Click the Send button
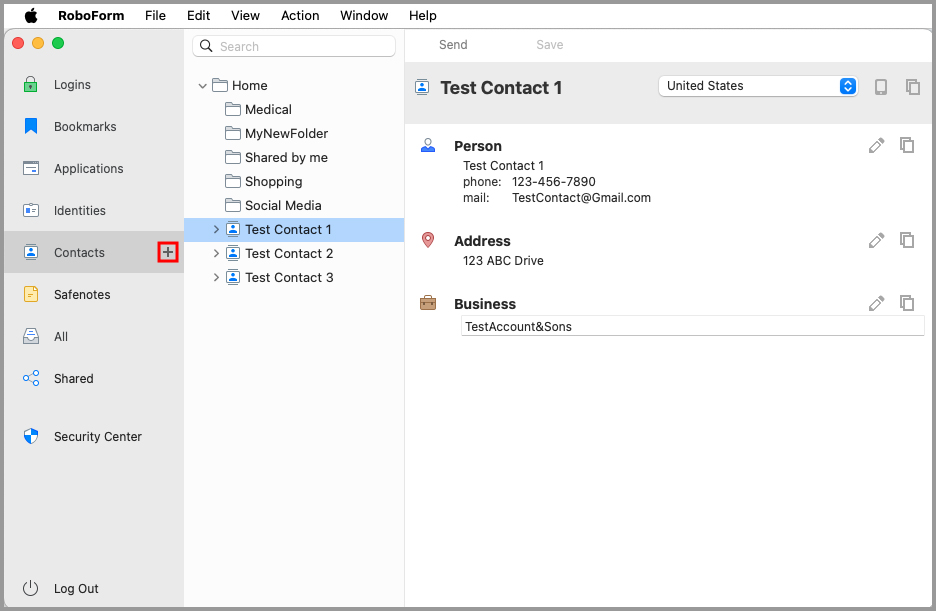936x611 pixels. [x=453, y=45]
